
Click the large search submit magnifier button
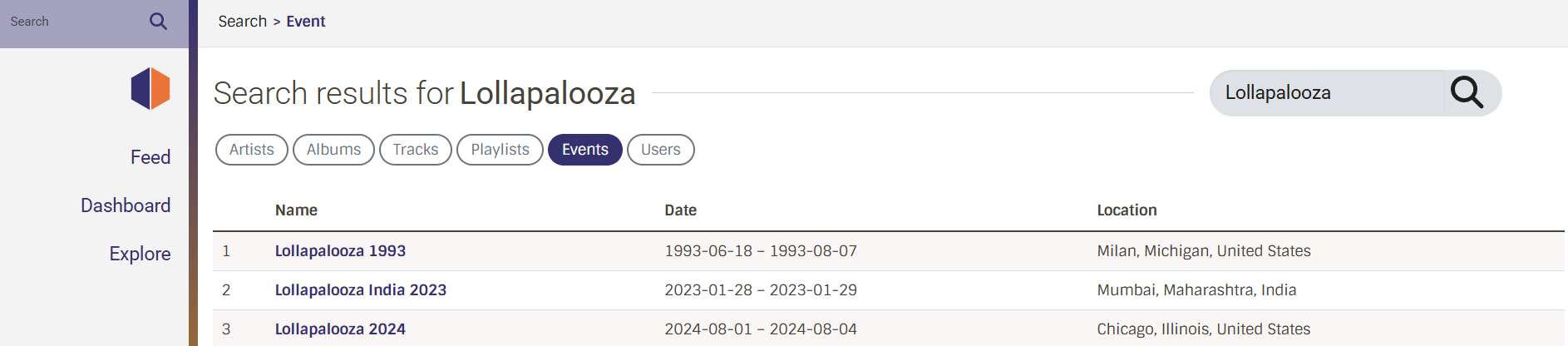click(x=1467, y=92)
